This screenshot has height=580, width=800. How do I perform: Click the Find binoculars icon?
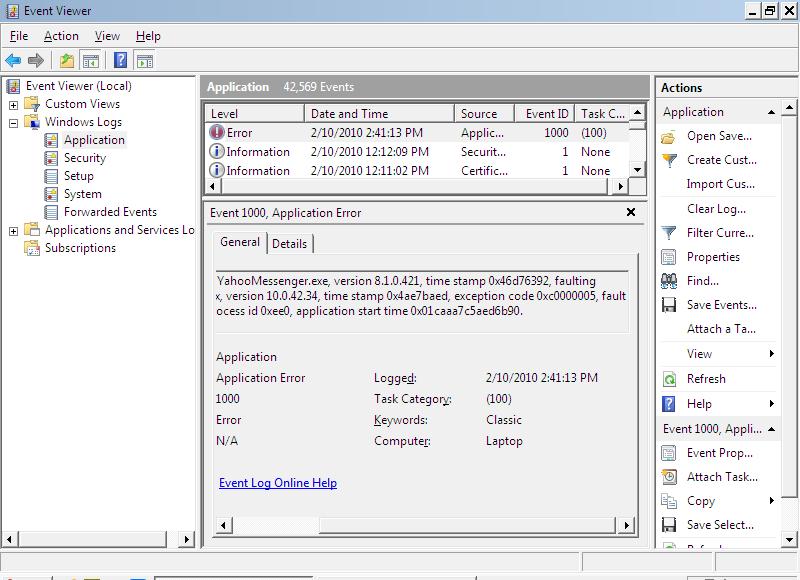pos(669,281)
